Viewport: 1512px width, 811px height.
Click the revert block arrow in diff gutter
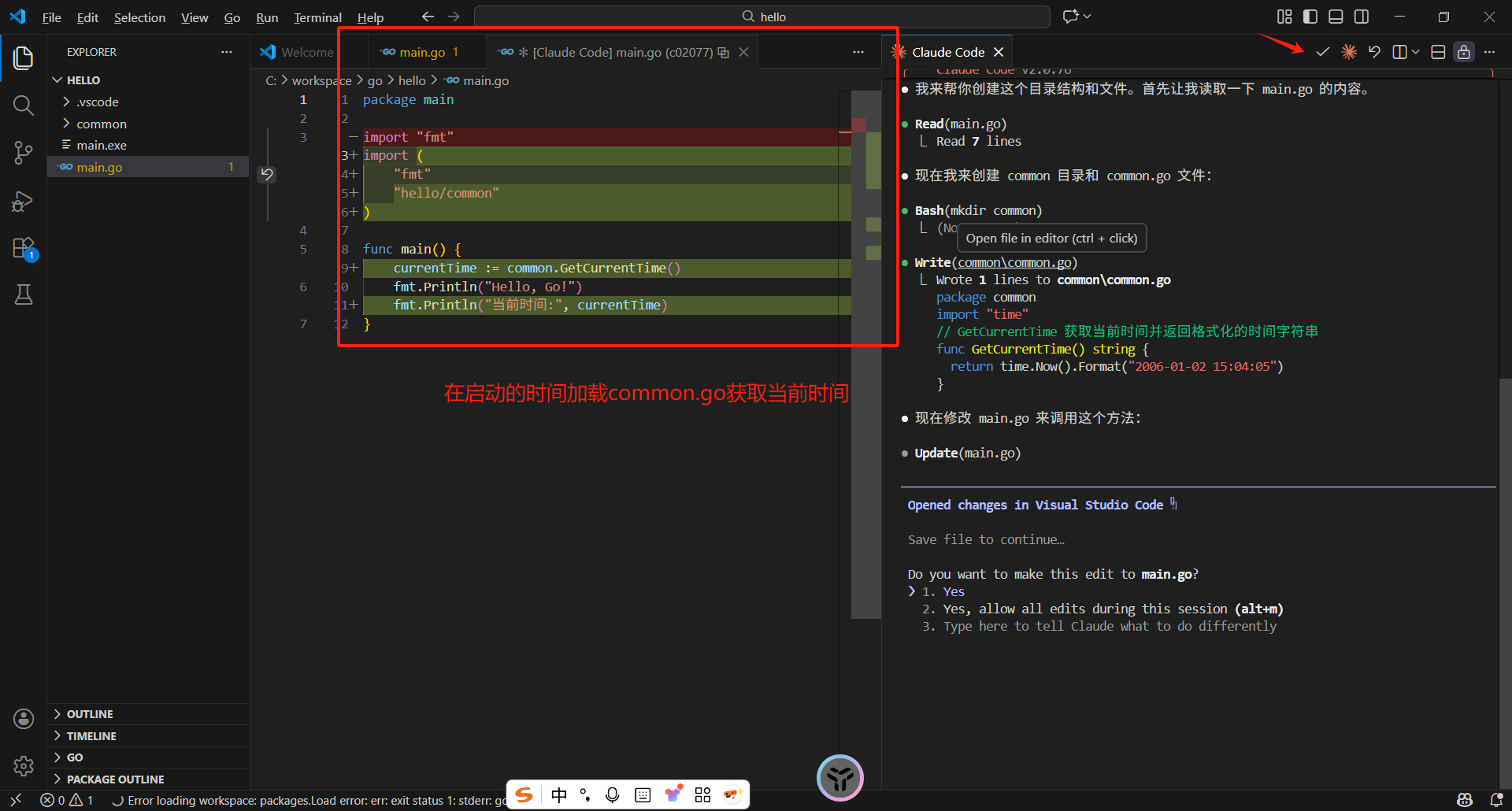pyautogui.click(x=267, y=174)
